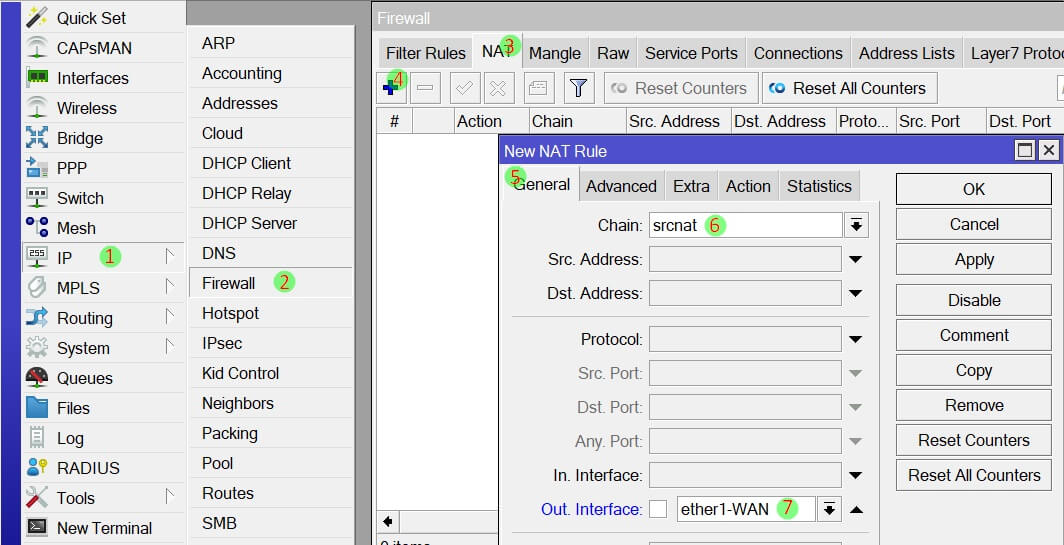Click the filter funnel icon in toolbar

(577, 88)
